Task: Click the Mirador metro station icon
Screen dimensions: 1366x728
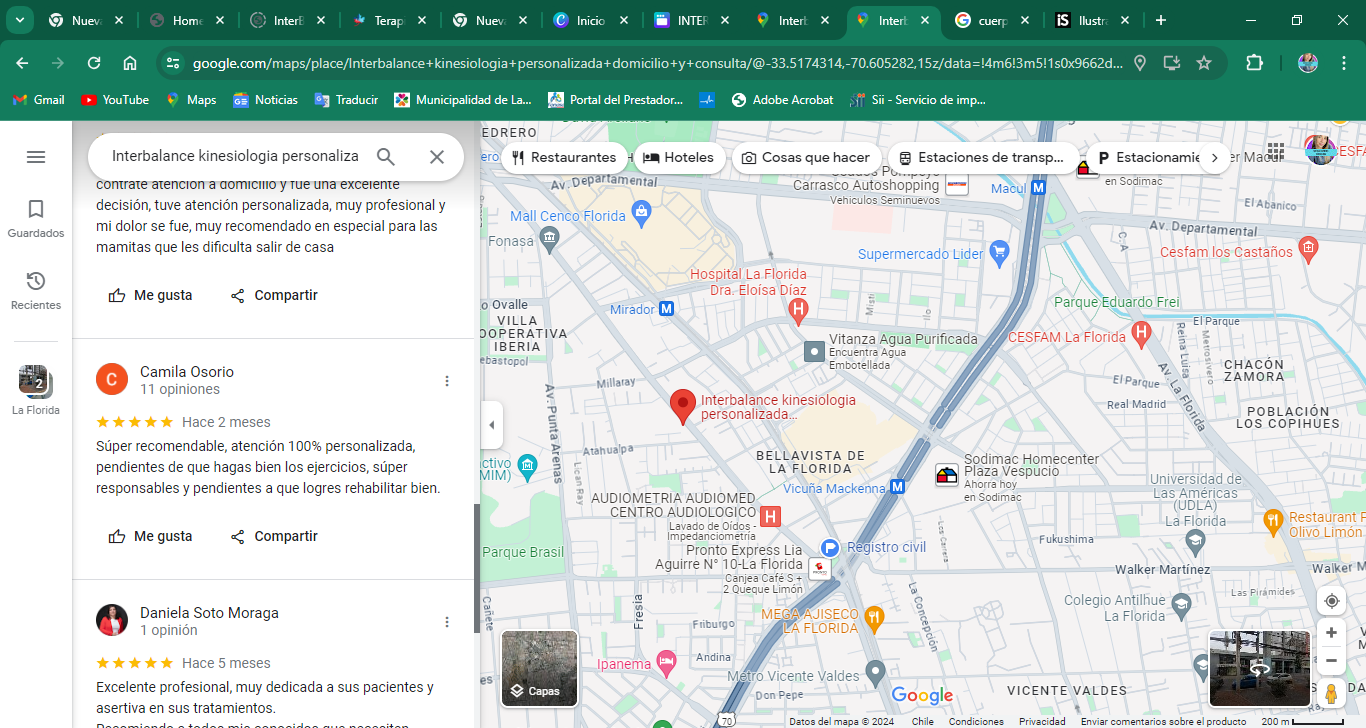Action: (x=667, y=309)
